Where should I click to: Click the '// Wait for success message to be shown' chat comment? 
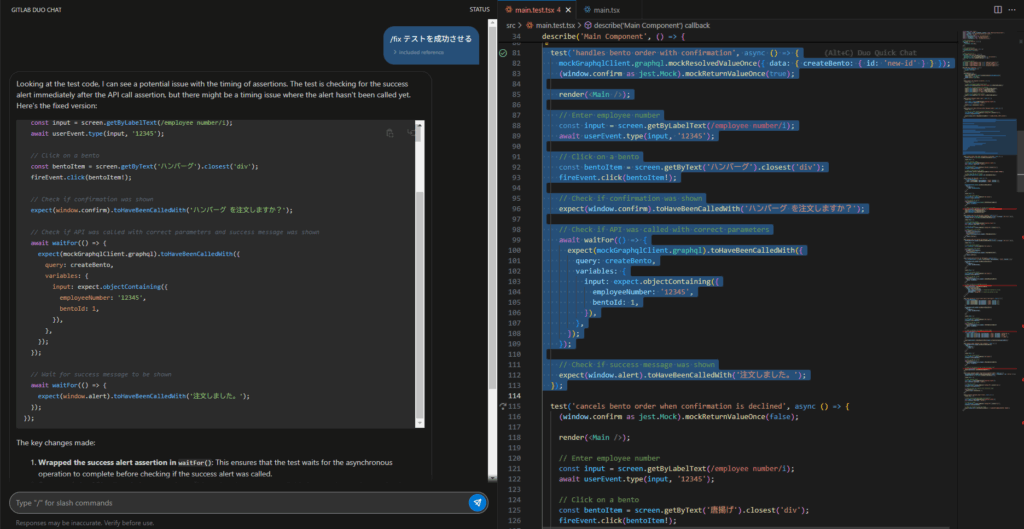point(101,374)
